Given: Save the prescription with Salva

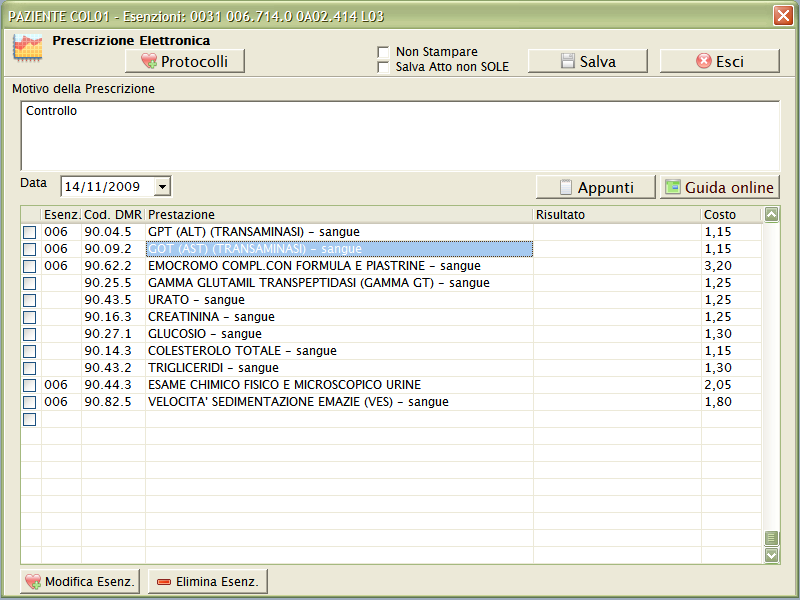Looking at the screenshot, I should coord(587,61).
